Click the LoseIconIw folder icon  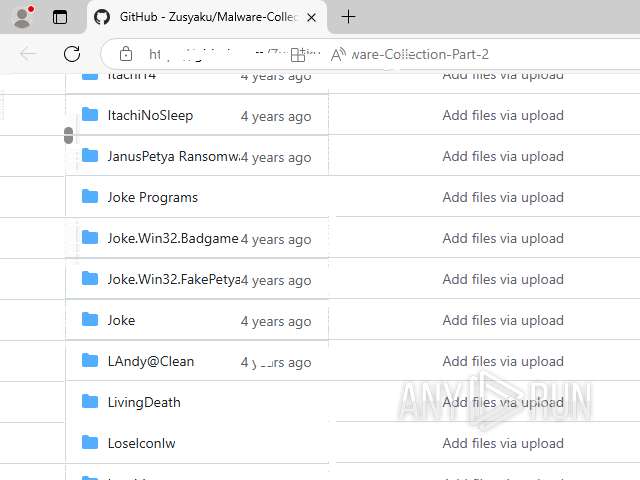click(x=90, y=442)
